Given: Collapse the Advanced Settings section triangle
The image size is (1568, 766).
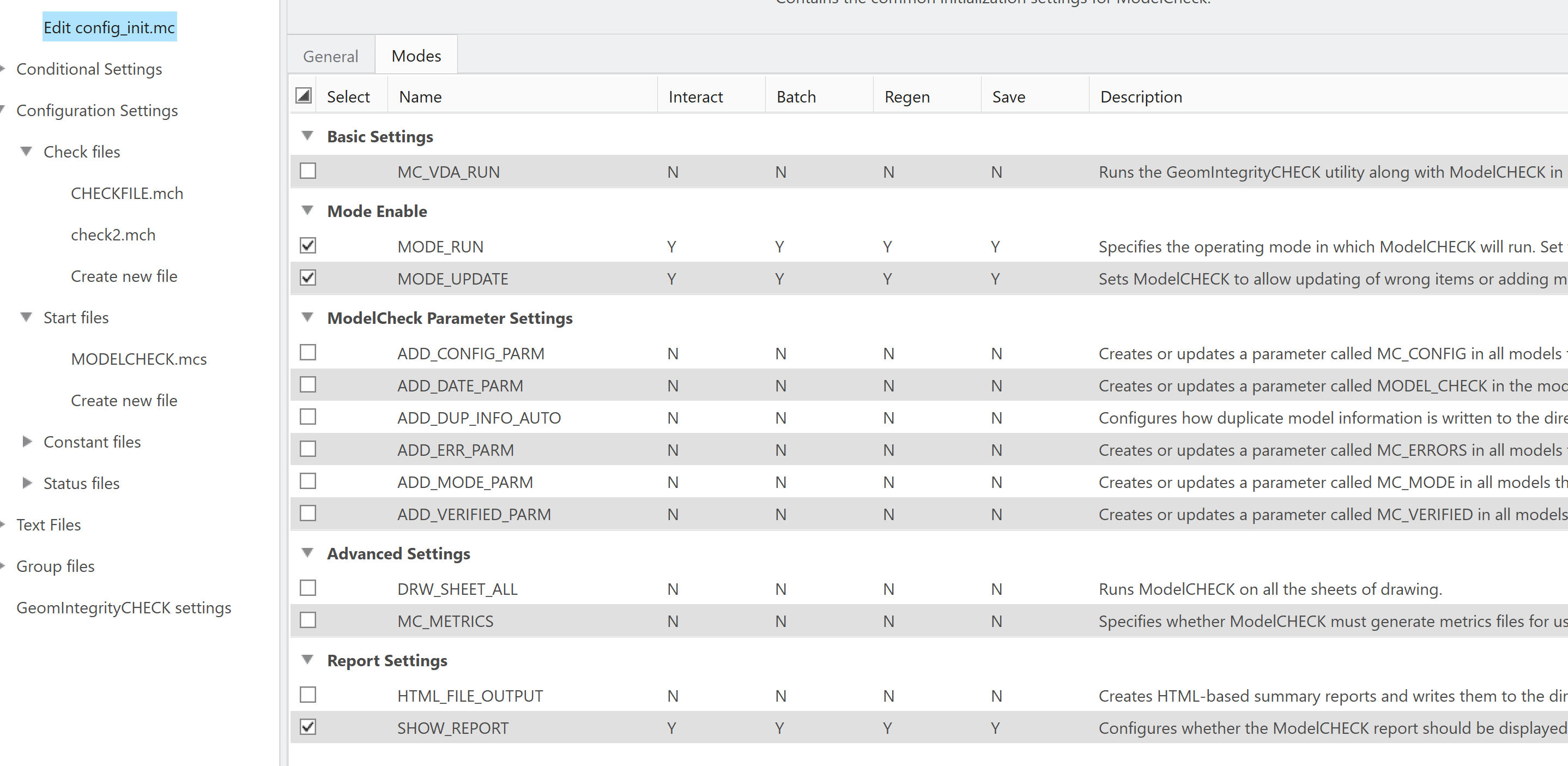Looking at the screenshot, I should point(307,553).
